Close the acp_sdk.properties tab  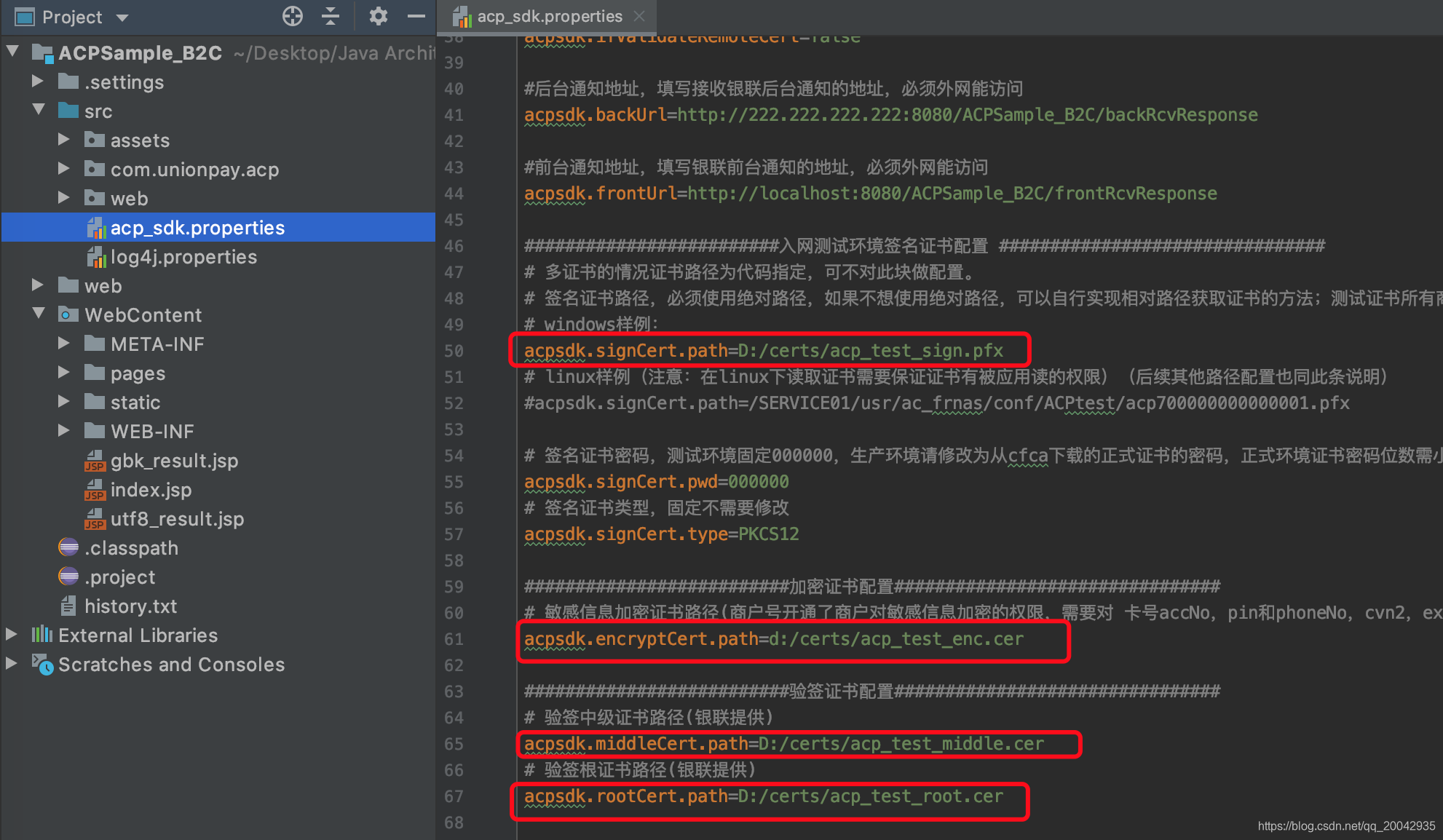pos(639,16)
